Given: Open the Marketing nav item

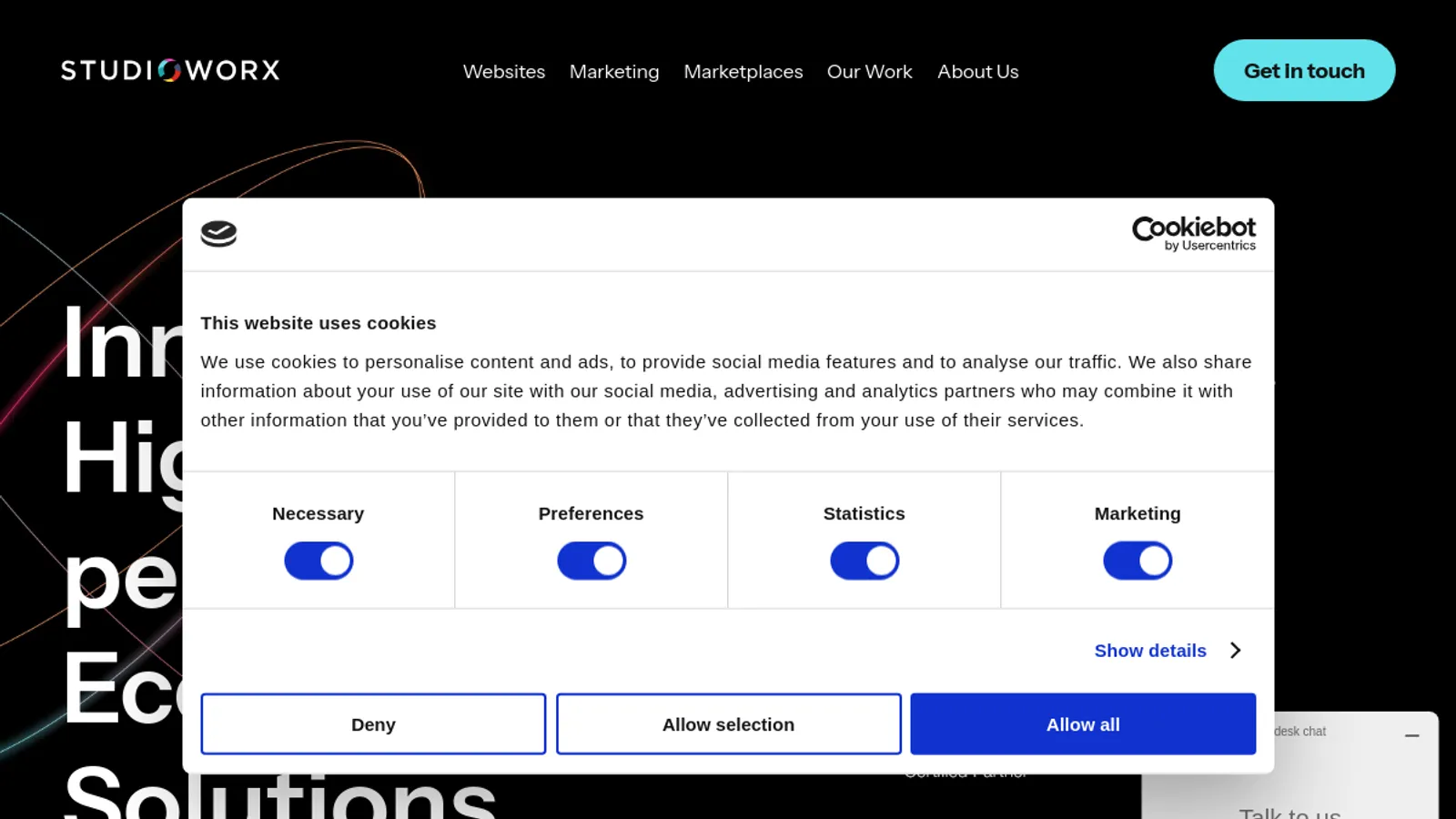Looking at the screenshot, I should coord(614,72).
